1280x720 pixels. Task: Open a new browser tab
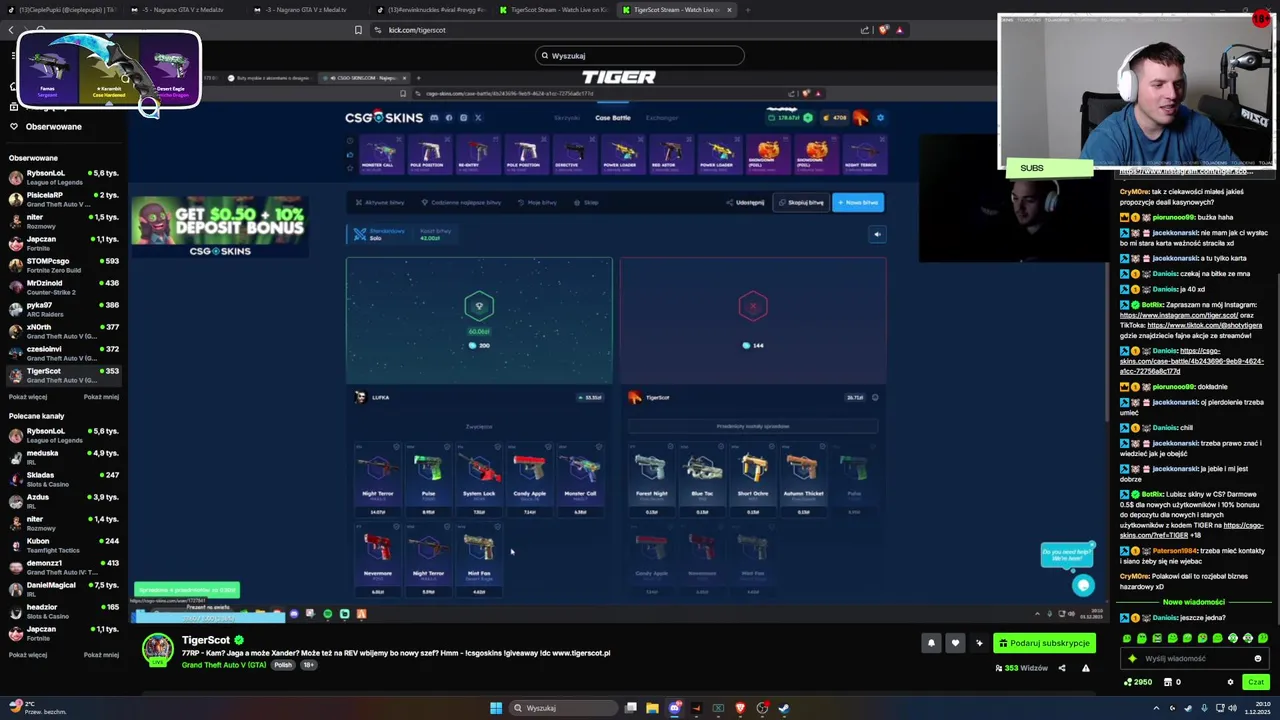point(748,10)
